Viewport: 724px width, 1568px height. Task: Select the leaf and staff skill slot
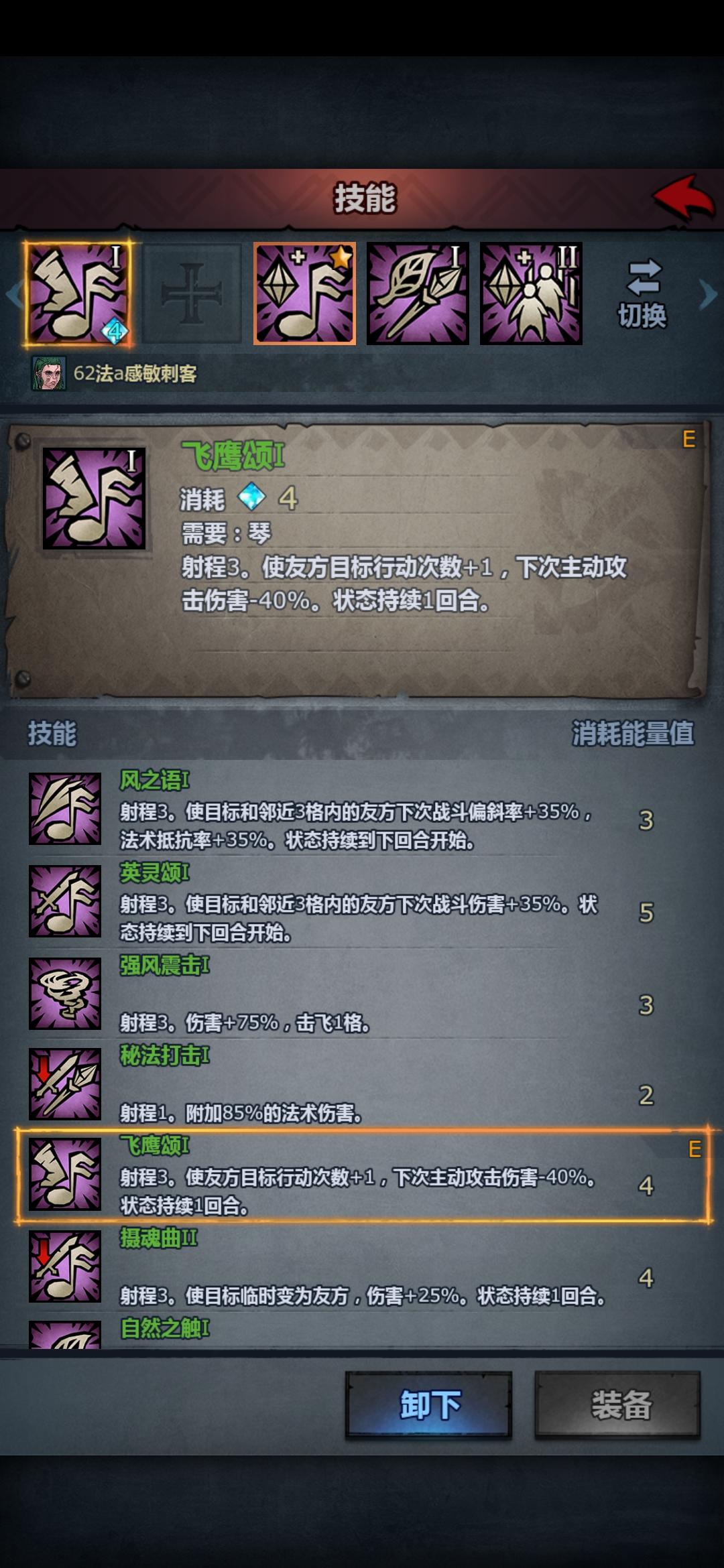tap(418, 294)
